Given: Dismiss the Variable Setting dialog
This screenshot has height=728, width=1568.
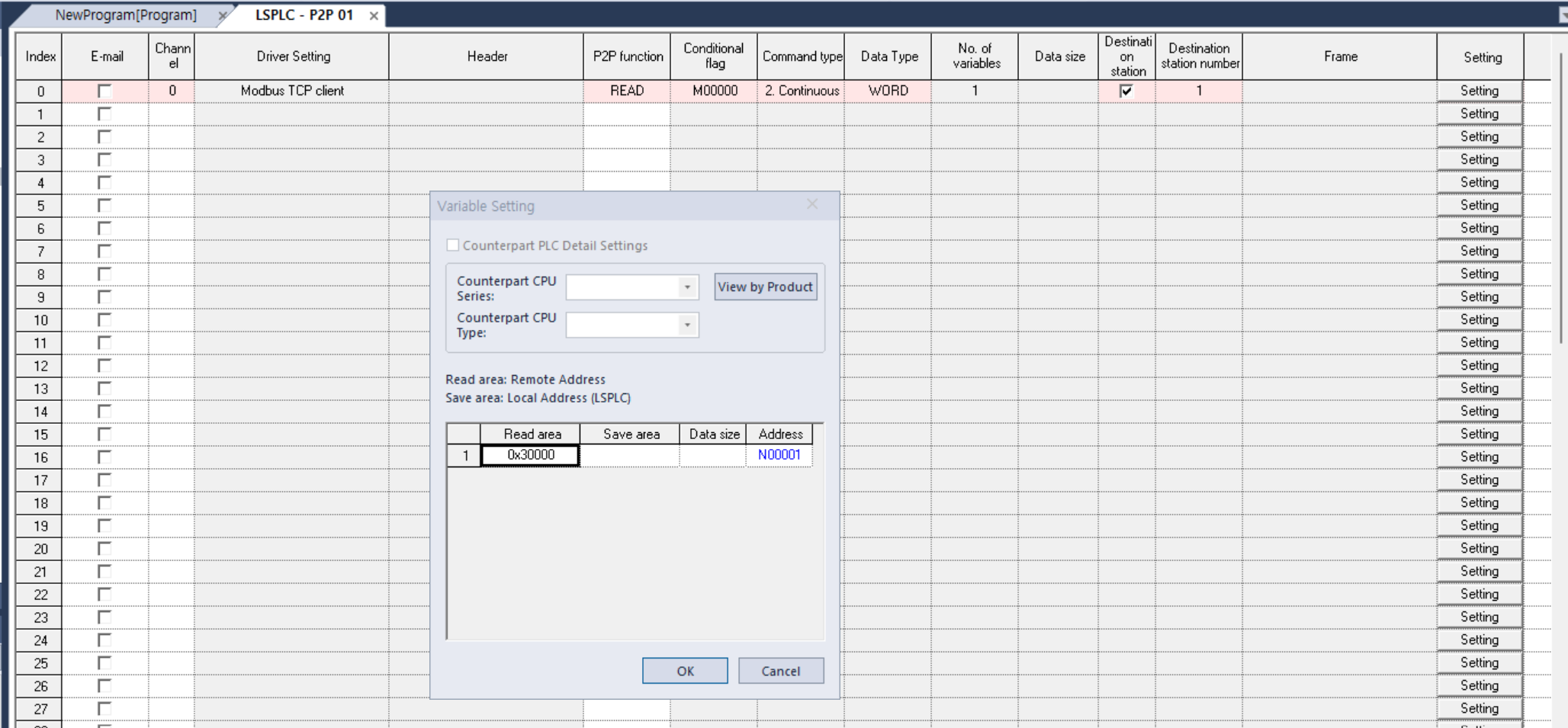Looking at the screenshot, I should pyautogui.click(x=811, y=204).
